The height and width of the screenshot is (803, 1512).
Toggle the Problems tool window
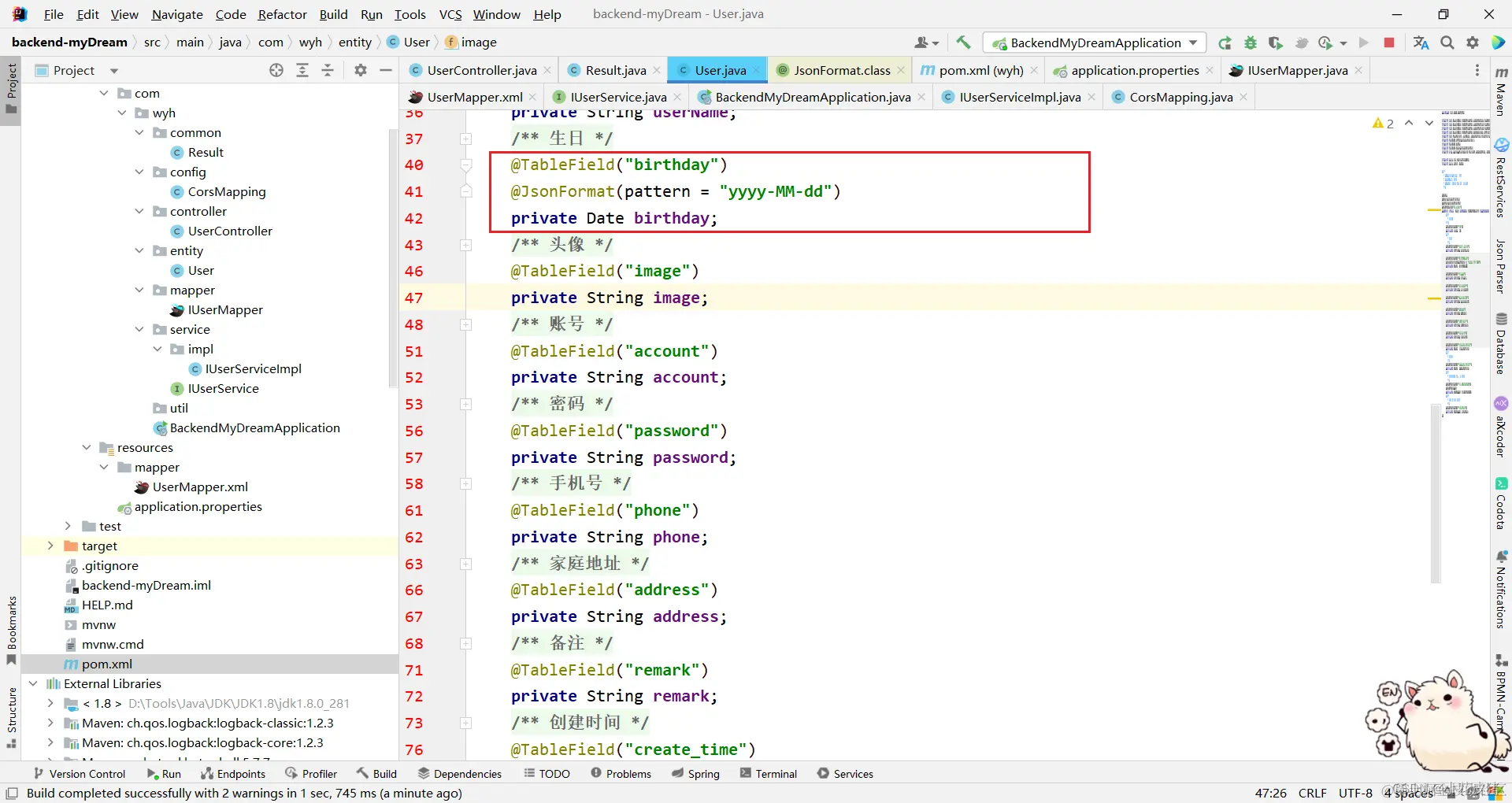pyautogui.click(x=621, y=774)
